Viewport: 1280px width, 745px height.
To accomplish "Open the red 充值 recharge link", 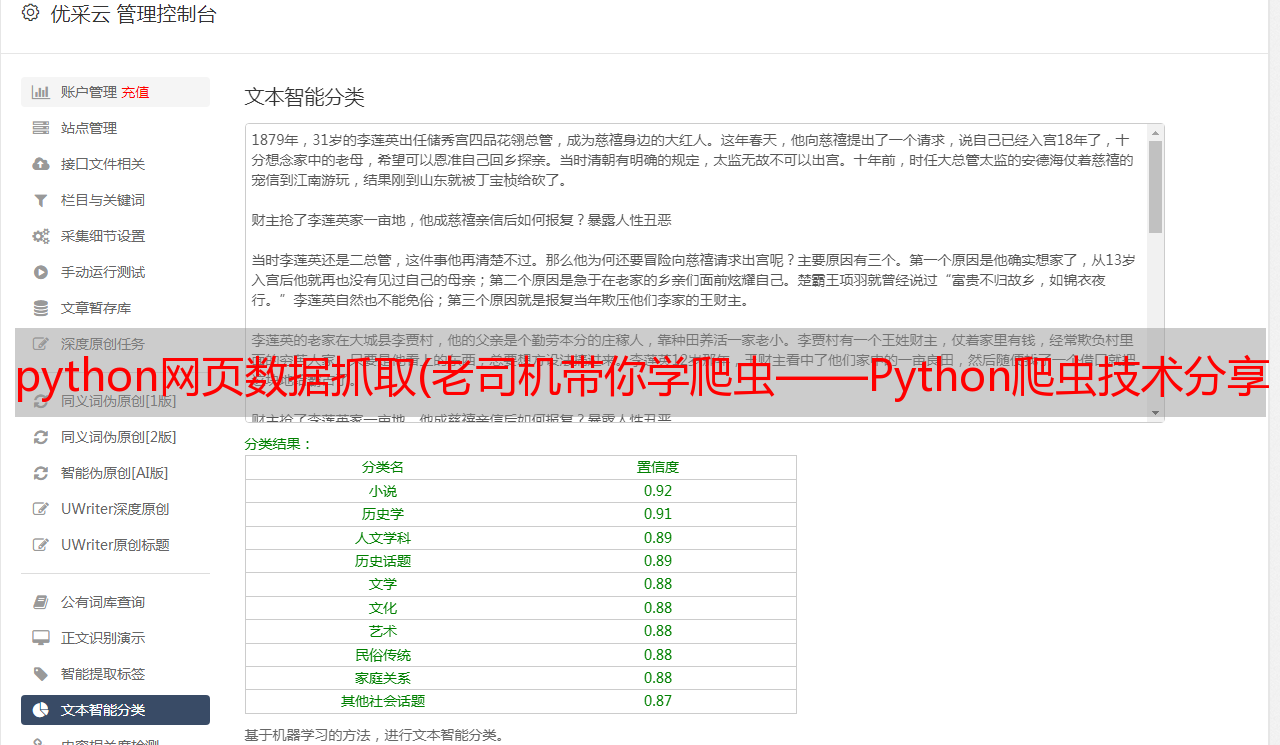I will pos(135,92).
